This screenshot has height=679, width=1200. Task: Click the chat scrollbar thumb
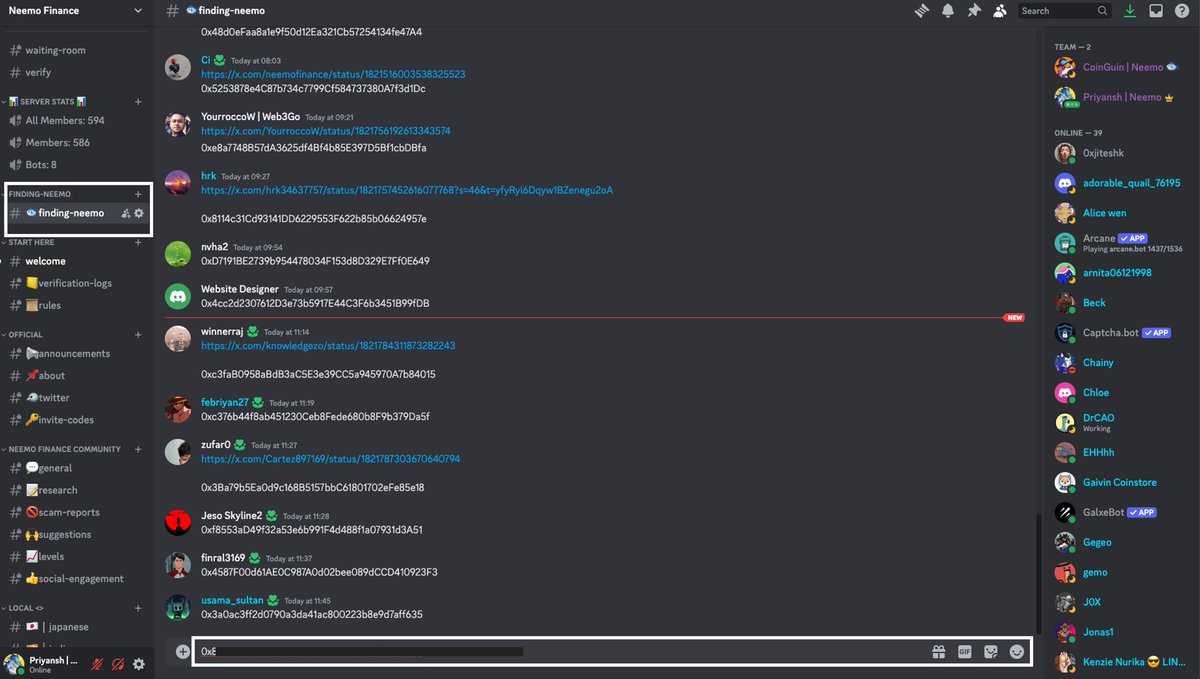[x=1037, y=572]
